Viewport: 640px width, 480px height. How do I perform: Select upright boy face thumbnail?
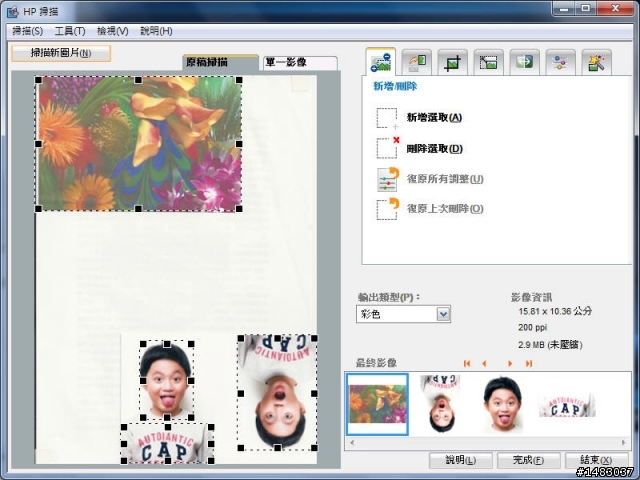coord(503,404)
